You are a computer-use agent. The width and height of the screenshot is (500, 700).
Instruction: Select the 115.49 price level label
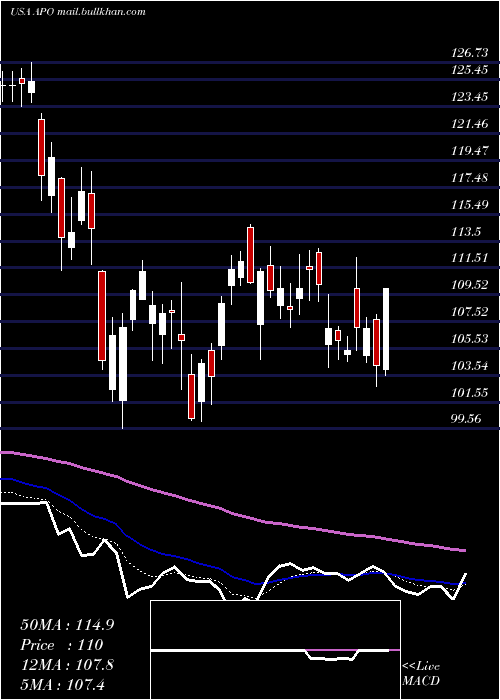click(x=470, y=204)
